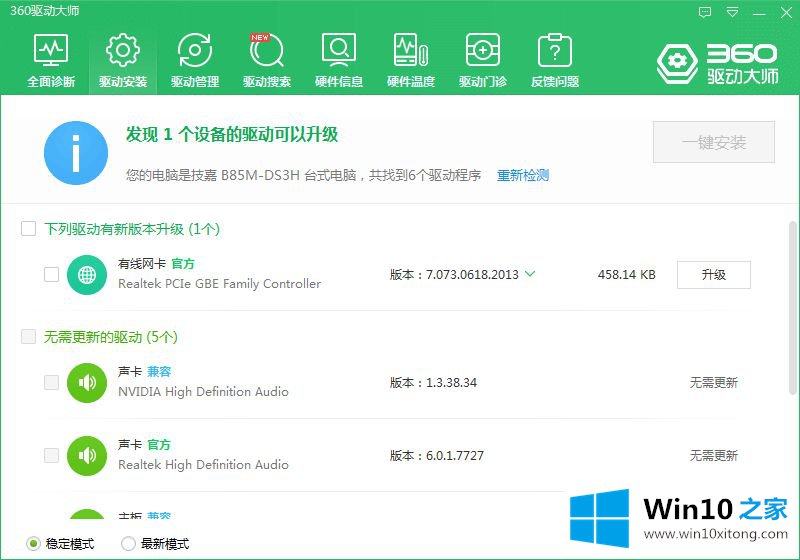The width and height of the screenshot is (800, 560).
Task: Click the feedback chat icon in title bar
Action: click(x=705, y=12)
